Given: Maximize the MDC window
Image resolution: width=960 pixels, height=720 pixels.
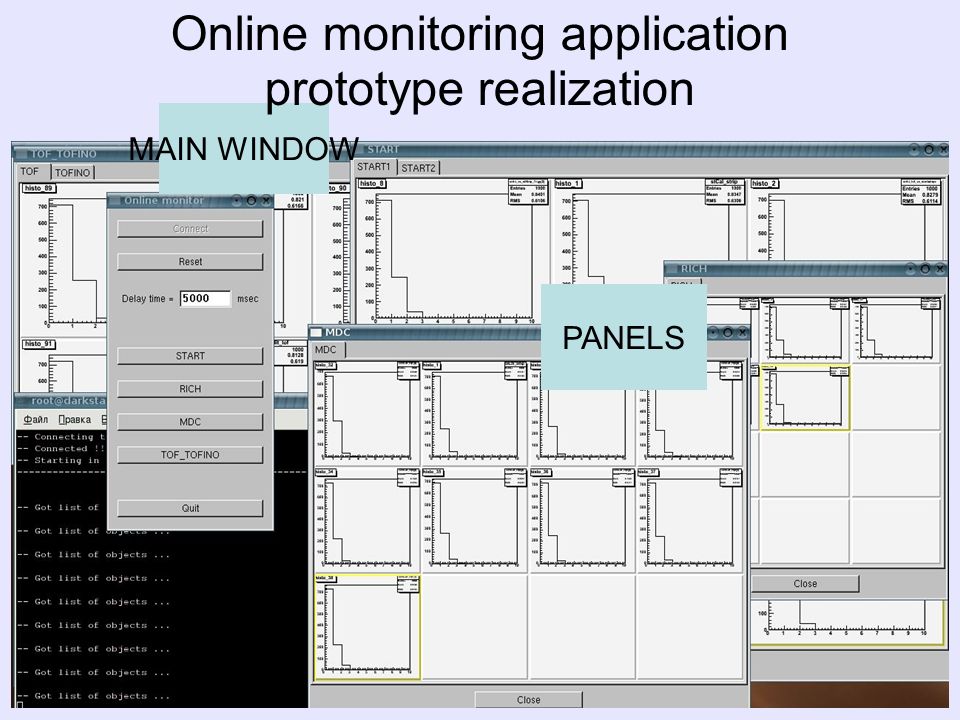Looking at the screenshot, I should (x=727, y=332).
